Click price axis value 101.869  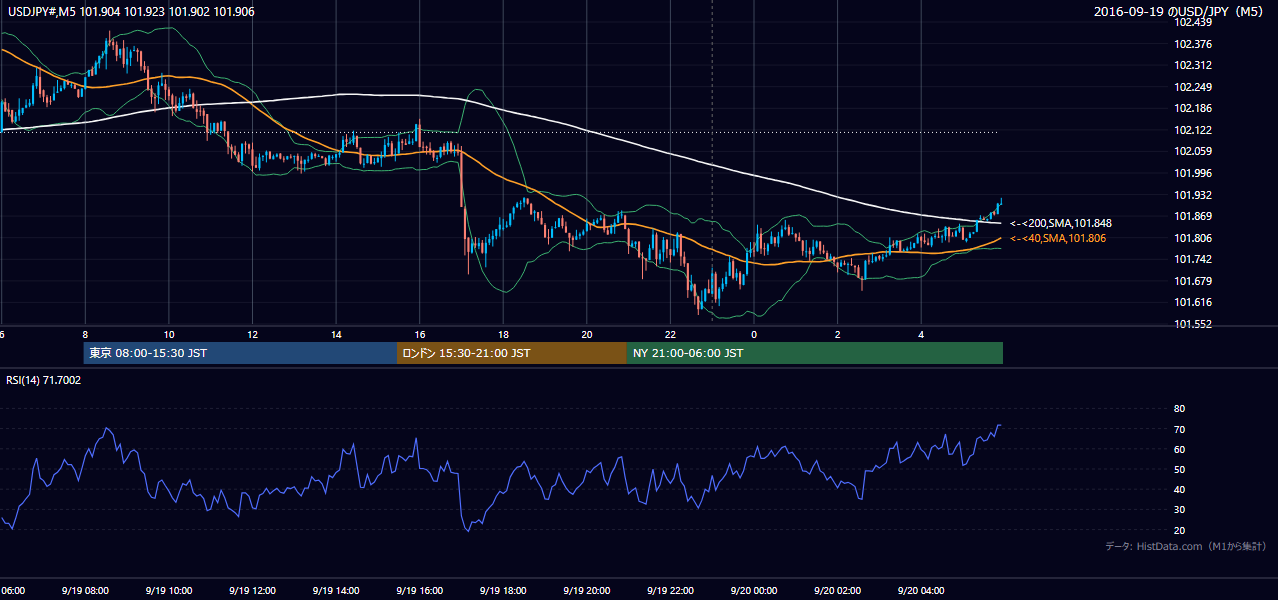pos(1193,216)
